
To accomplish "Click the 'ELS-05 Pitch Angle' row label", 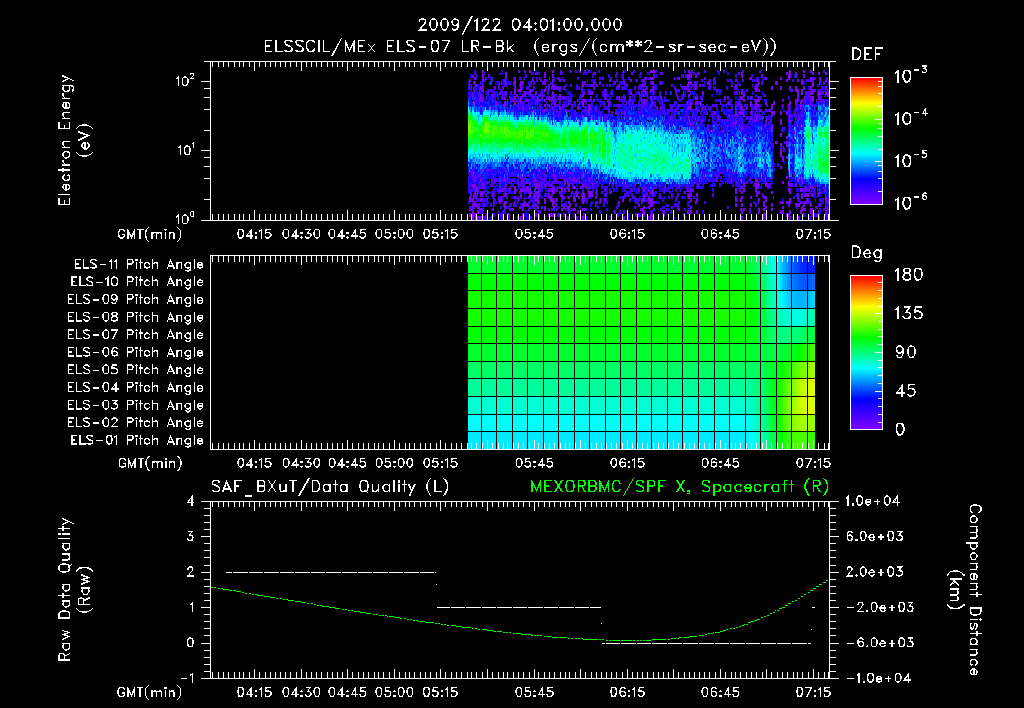I will coord(136,370).
